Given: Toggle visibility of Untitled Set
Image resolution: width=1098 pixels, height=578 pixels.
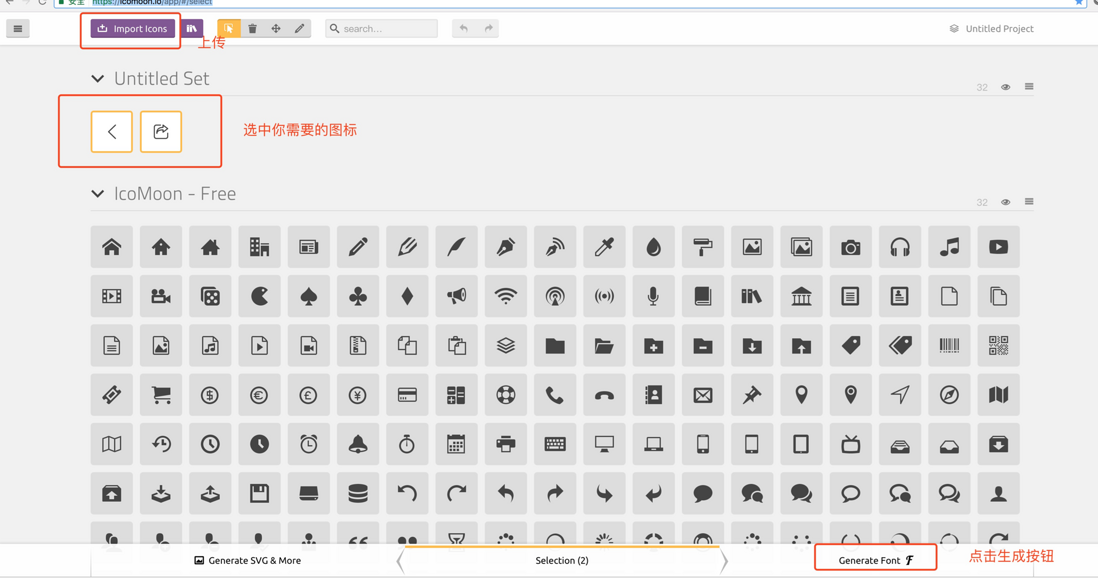Looking at the screenshot, I should [1006, 87].
